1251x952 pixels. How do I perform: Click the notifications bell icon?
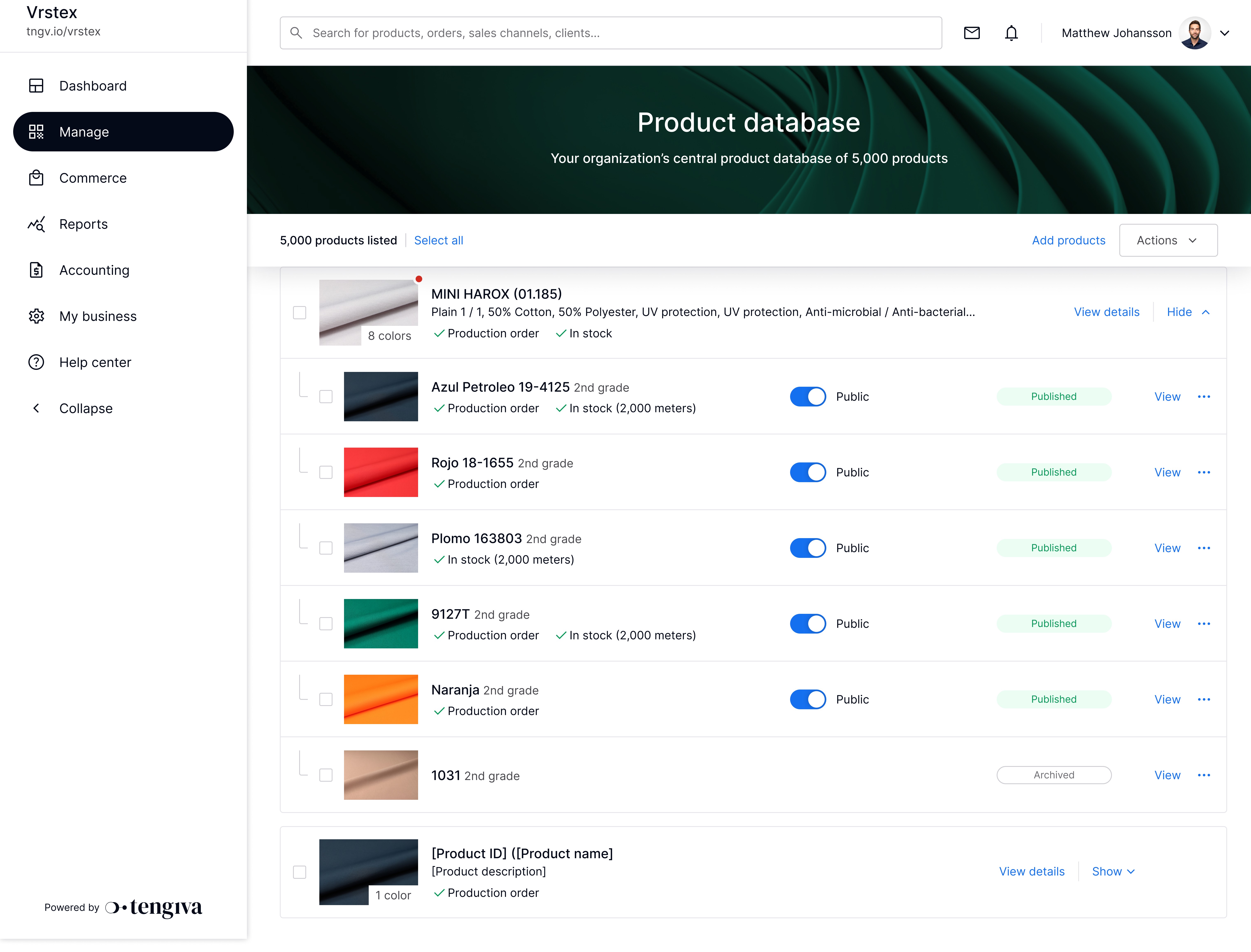click(1011, 33)
